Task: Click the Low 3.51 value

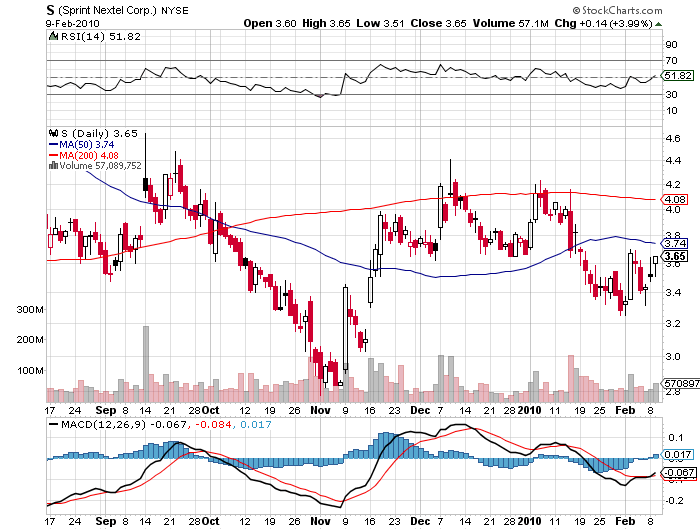Action: [380, 23]
